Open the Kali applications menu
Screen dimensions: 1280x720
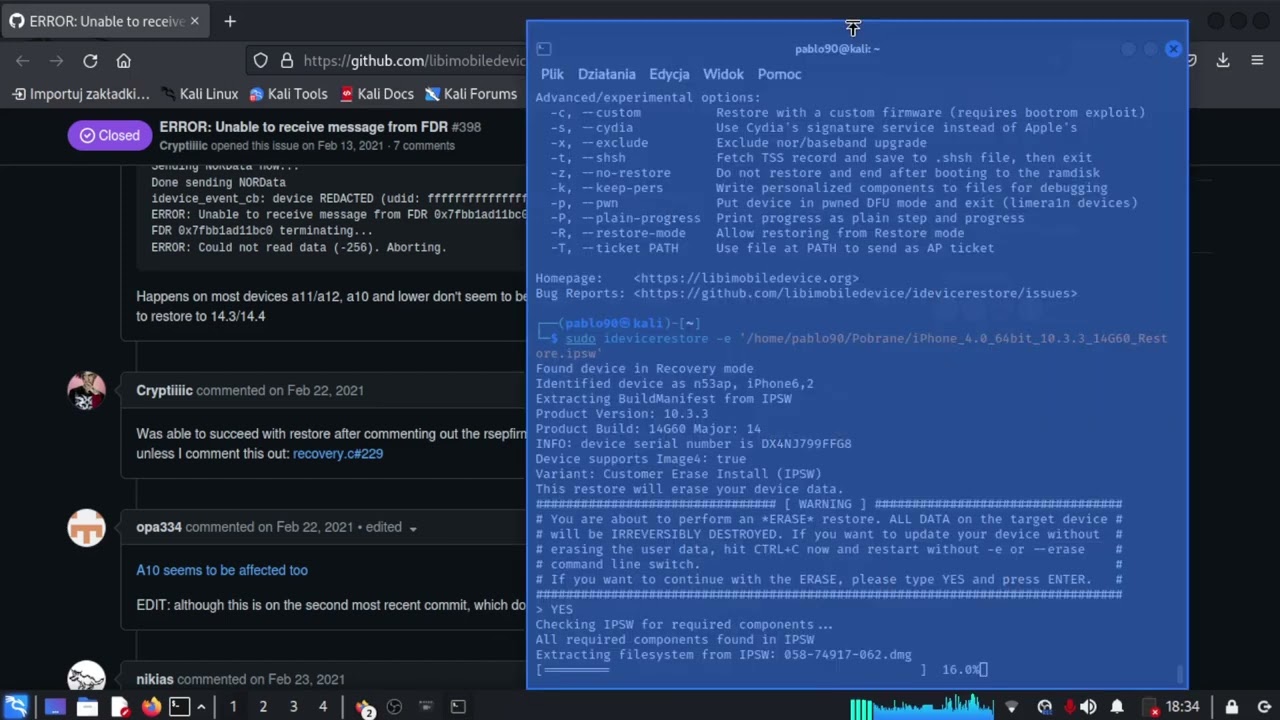17,707
